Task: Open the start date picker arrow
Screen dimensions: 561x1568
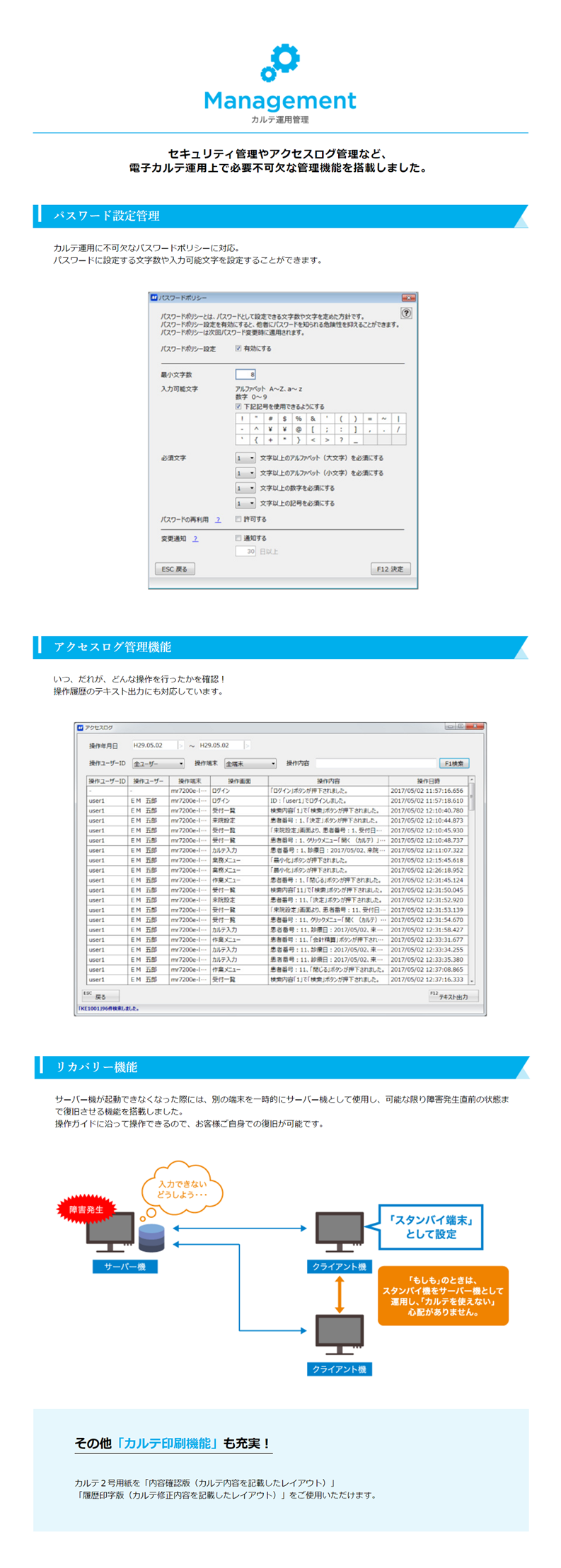Action: point(181,745)
